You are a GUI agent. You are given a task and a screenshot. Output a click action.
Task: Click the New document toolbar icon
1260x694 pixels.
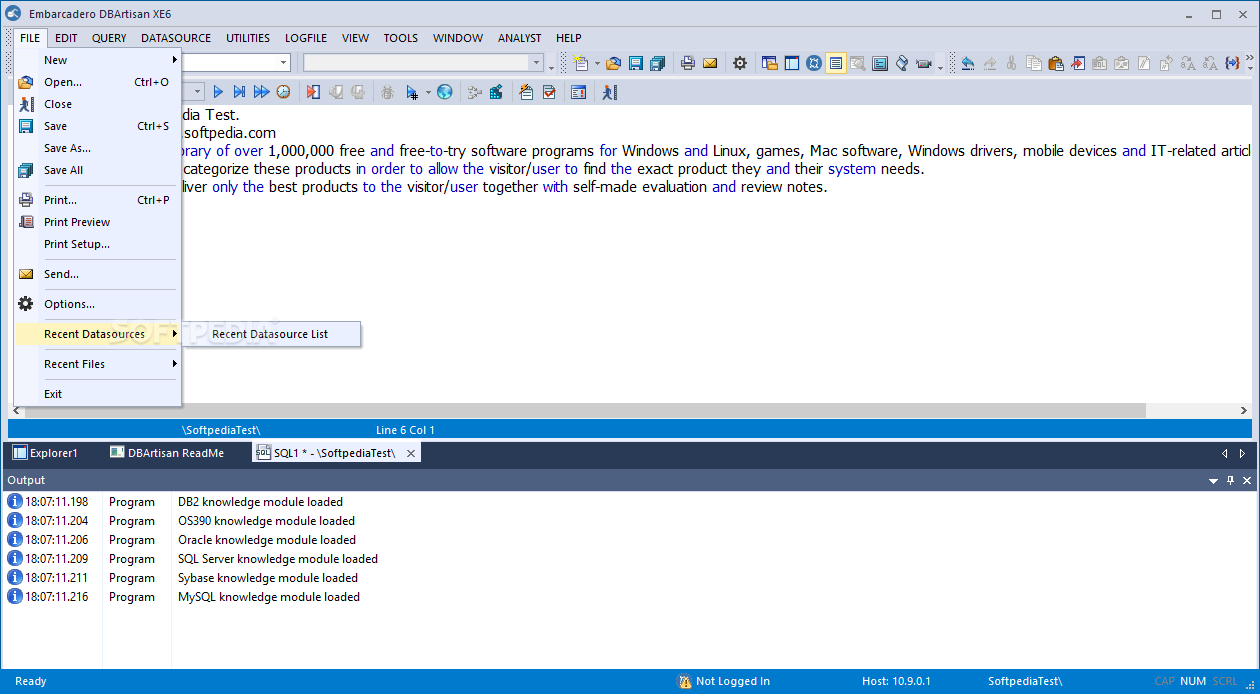click(x=581, y=63)
